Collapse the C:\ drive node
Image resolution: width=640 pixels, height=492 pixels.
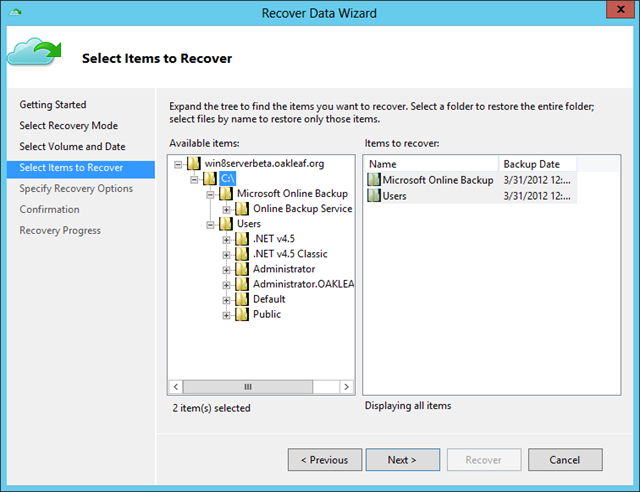click(x=194, y=180)
